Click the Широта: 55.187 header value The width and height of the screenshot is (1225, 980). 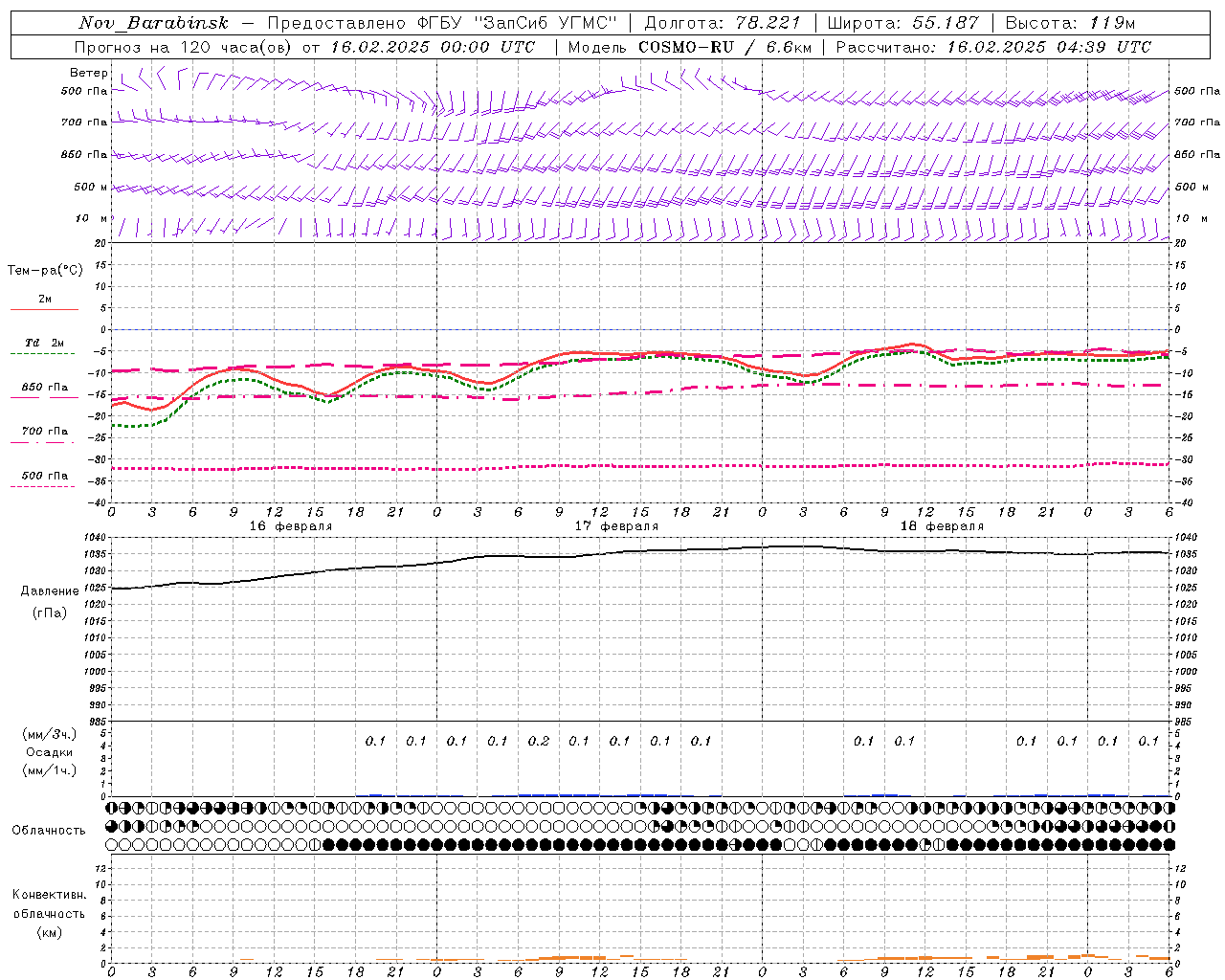(x=902, y=23)
